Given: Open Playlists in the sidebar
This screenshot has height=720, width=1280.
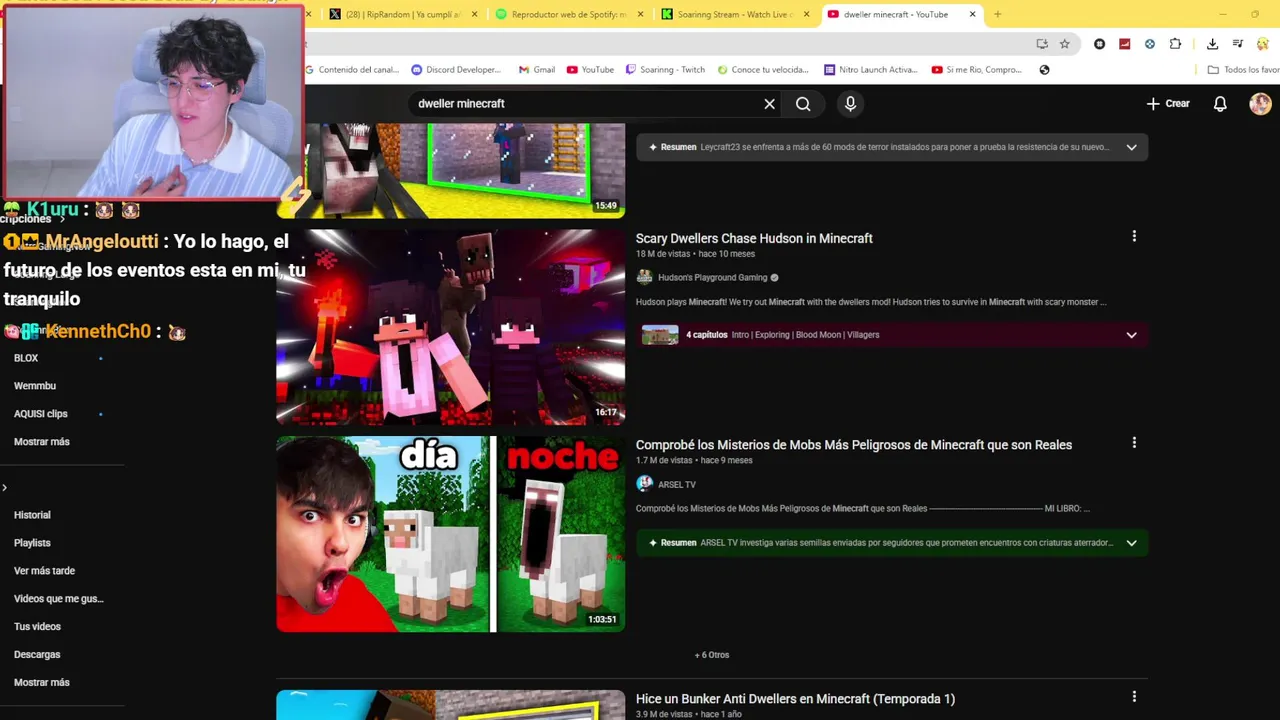Looking at the screenshot, I should [32, 543].
